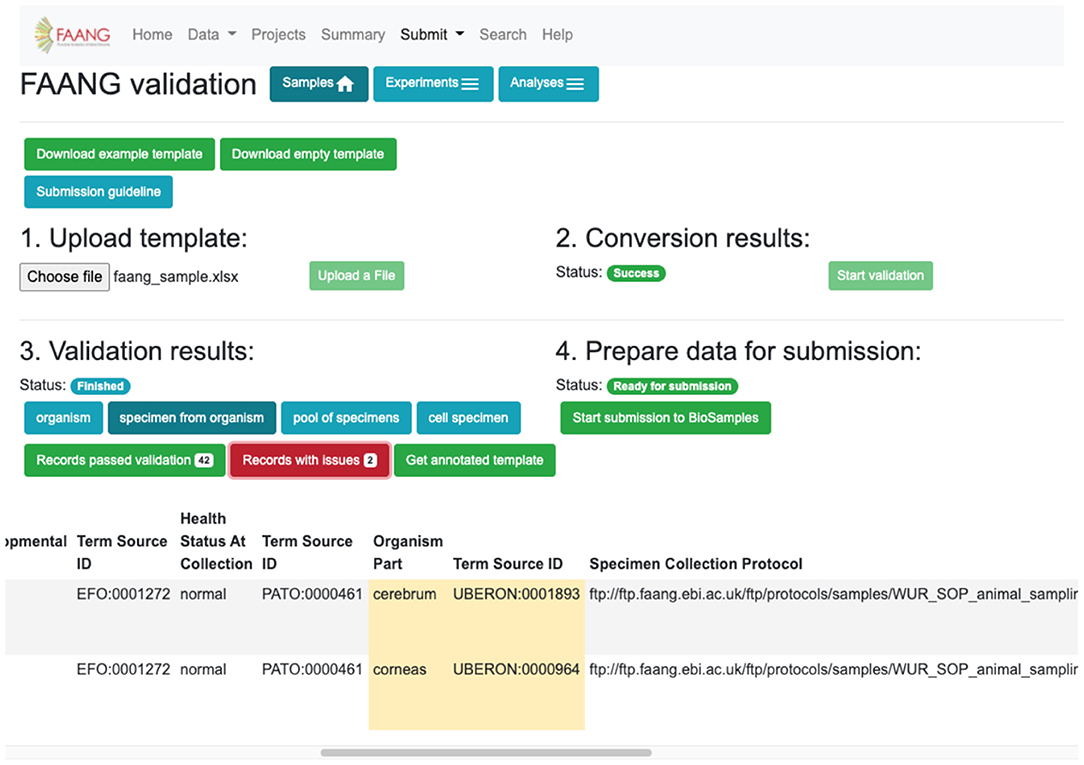Open the Projects page
Screen dimensions: 1084x765
click(x=278, y=35)
